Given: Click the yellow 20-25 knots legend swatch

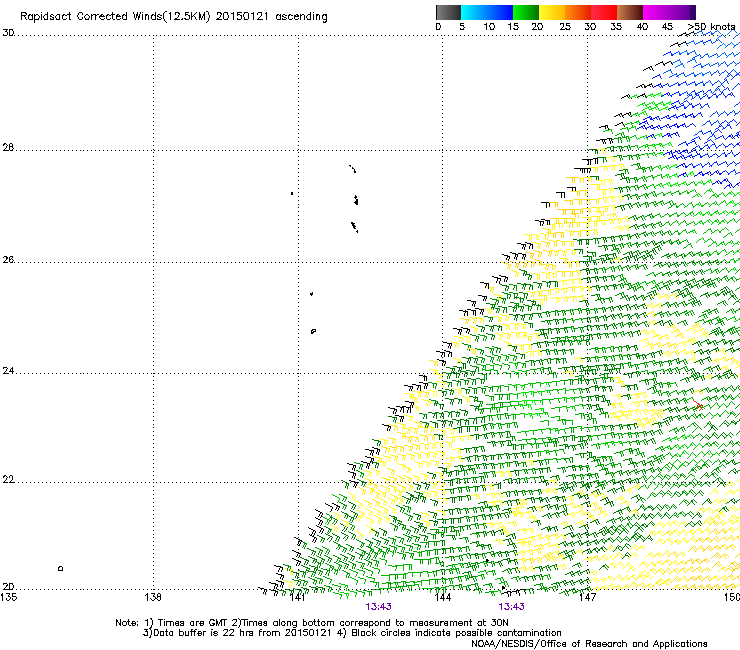Looking at the screenshot, I should pyautogui.click(x=552, y=12).
